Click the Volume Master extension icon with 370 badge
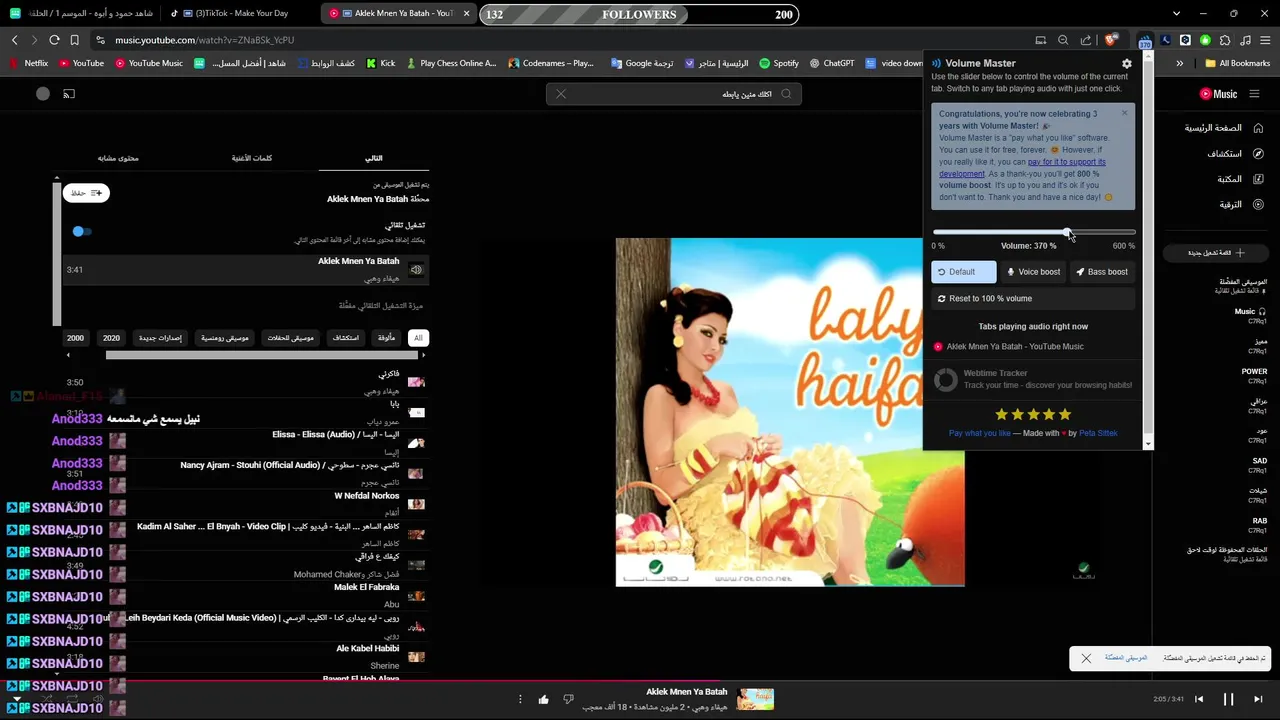 [1146, 40]
